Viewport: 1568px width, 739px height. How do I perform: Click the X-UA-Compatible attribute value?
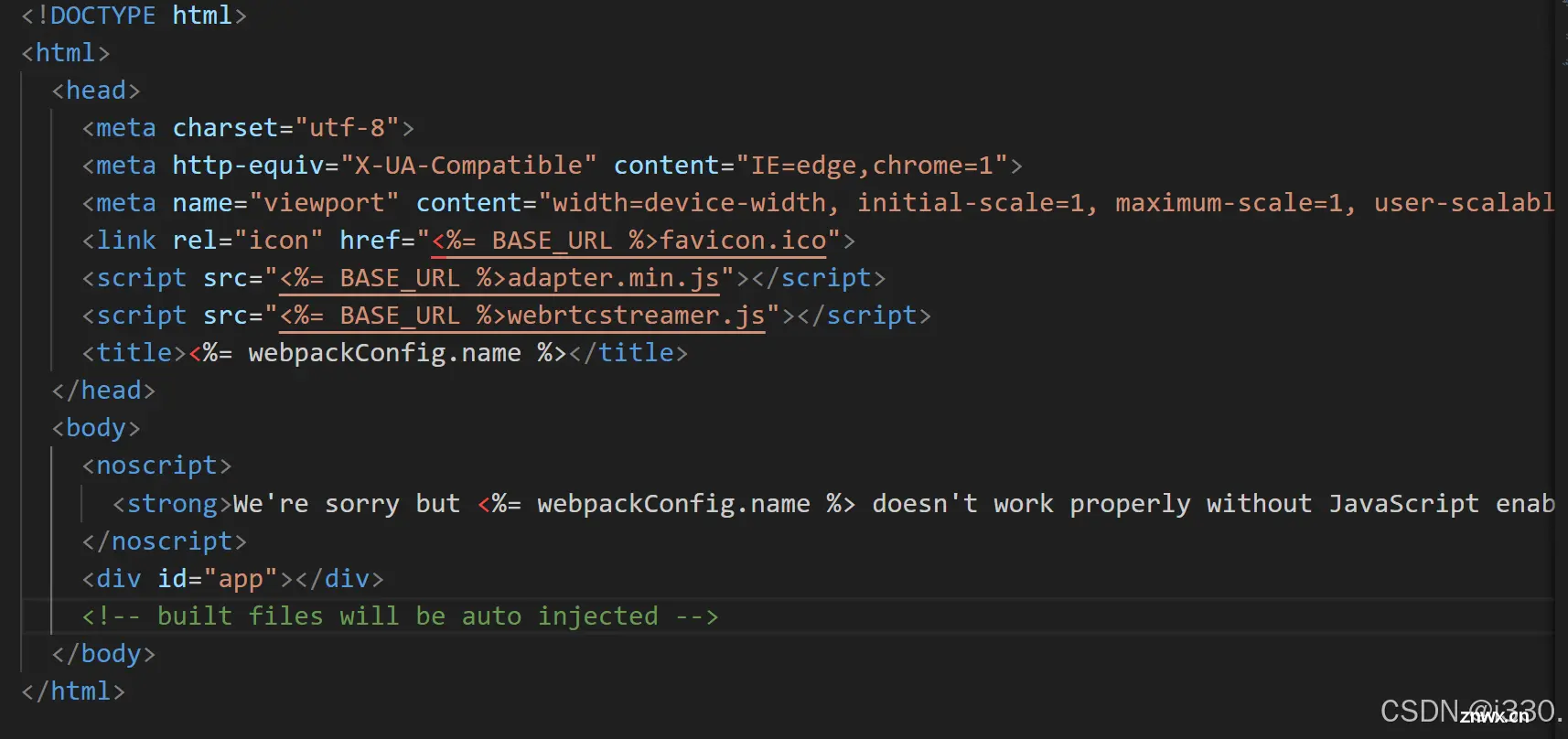click(469, 166)
